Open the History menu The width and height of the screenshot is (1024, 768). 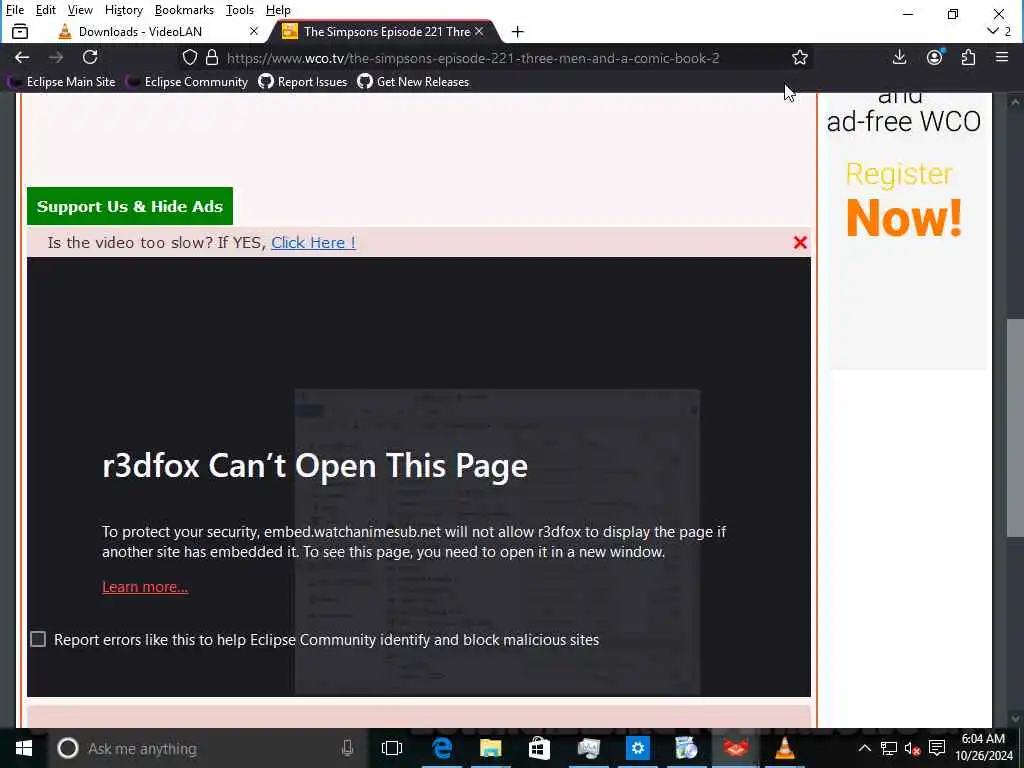(x=123, y=10)
